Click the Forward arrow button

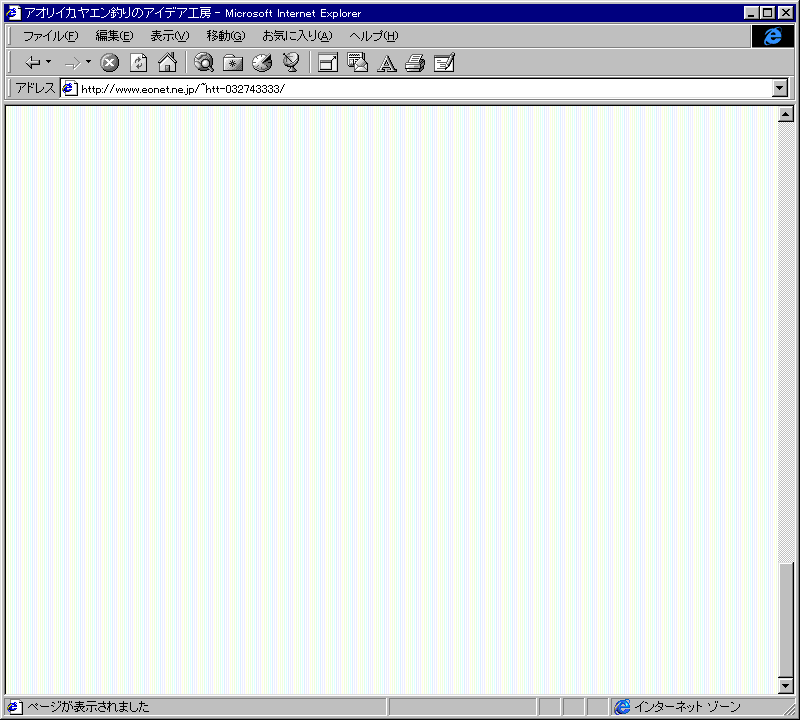72,63
